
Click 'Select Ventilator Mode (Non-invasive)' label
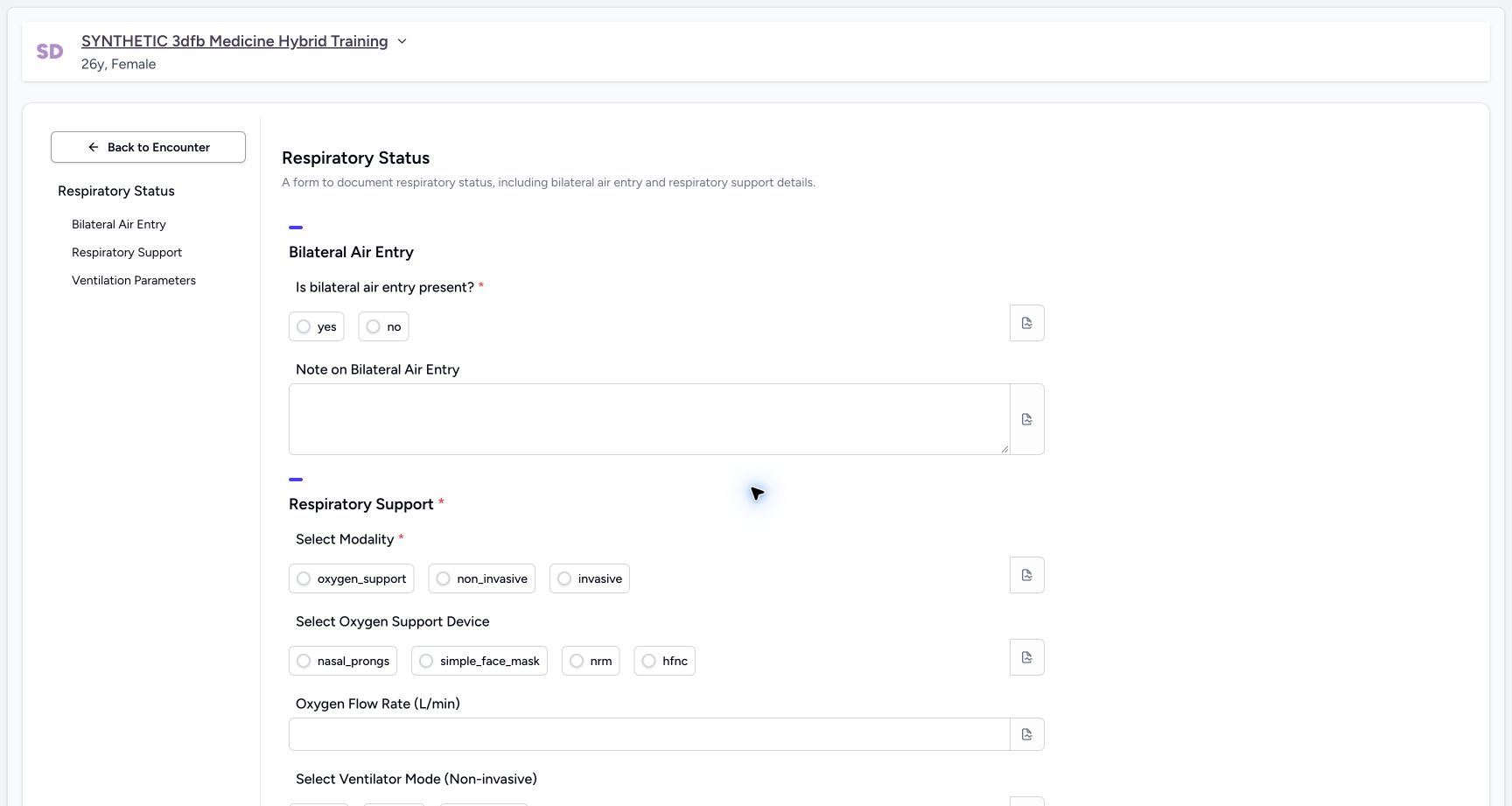[416, 779]
